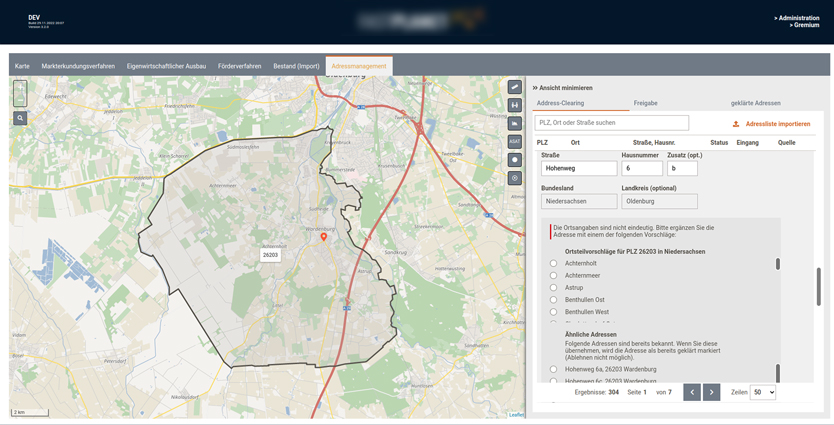The width and height of the screenshot is (834, 425).
Task: Choose the Astrup district radio button
Action: pyautogui.click(x=554, y=288)
